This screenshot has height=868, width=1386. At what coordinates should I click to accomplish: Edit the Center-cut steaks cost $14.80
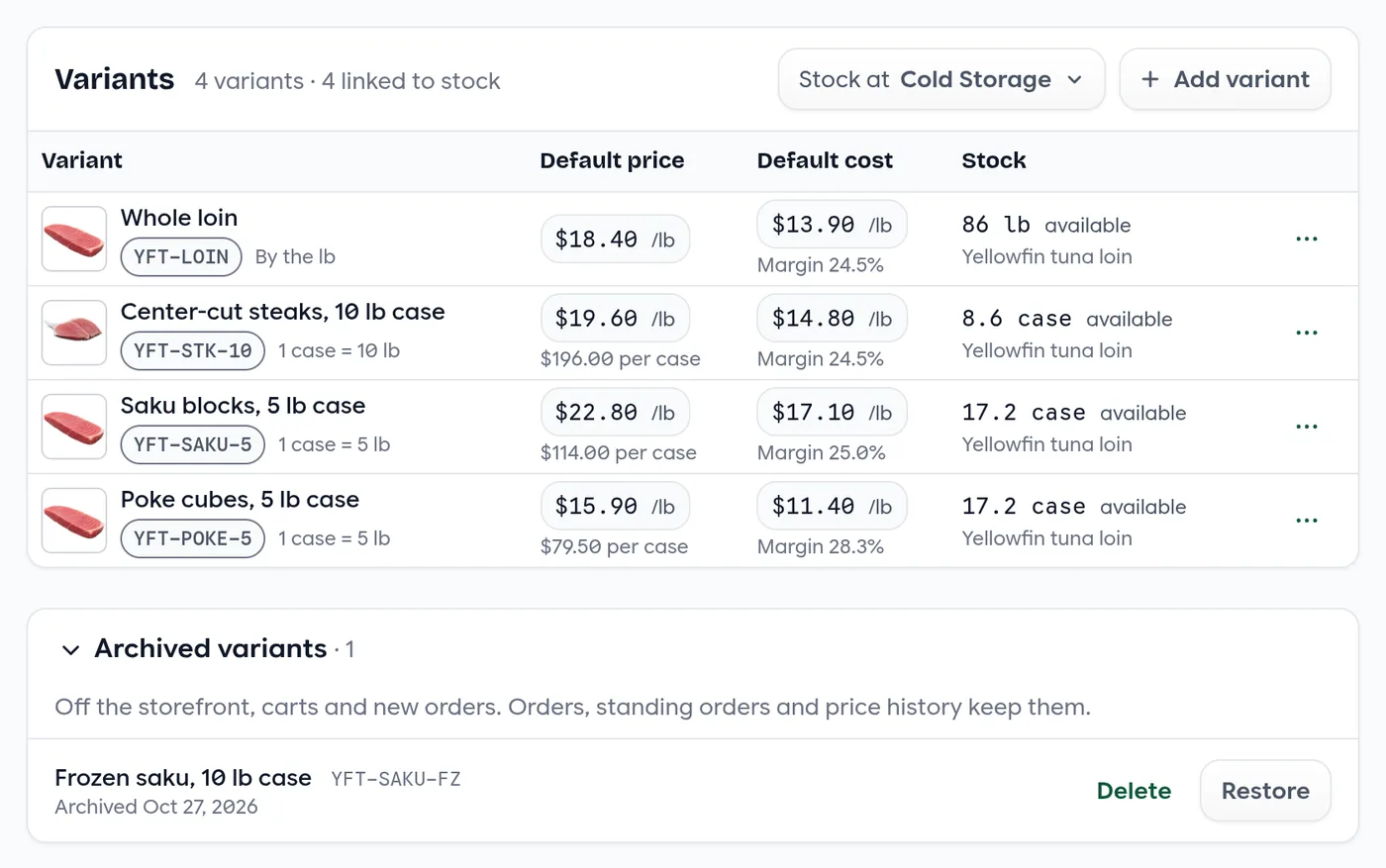832,319
